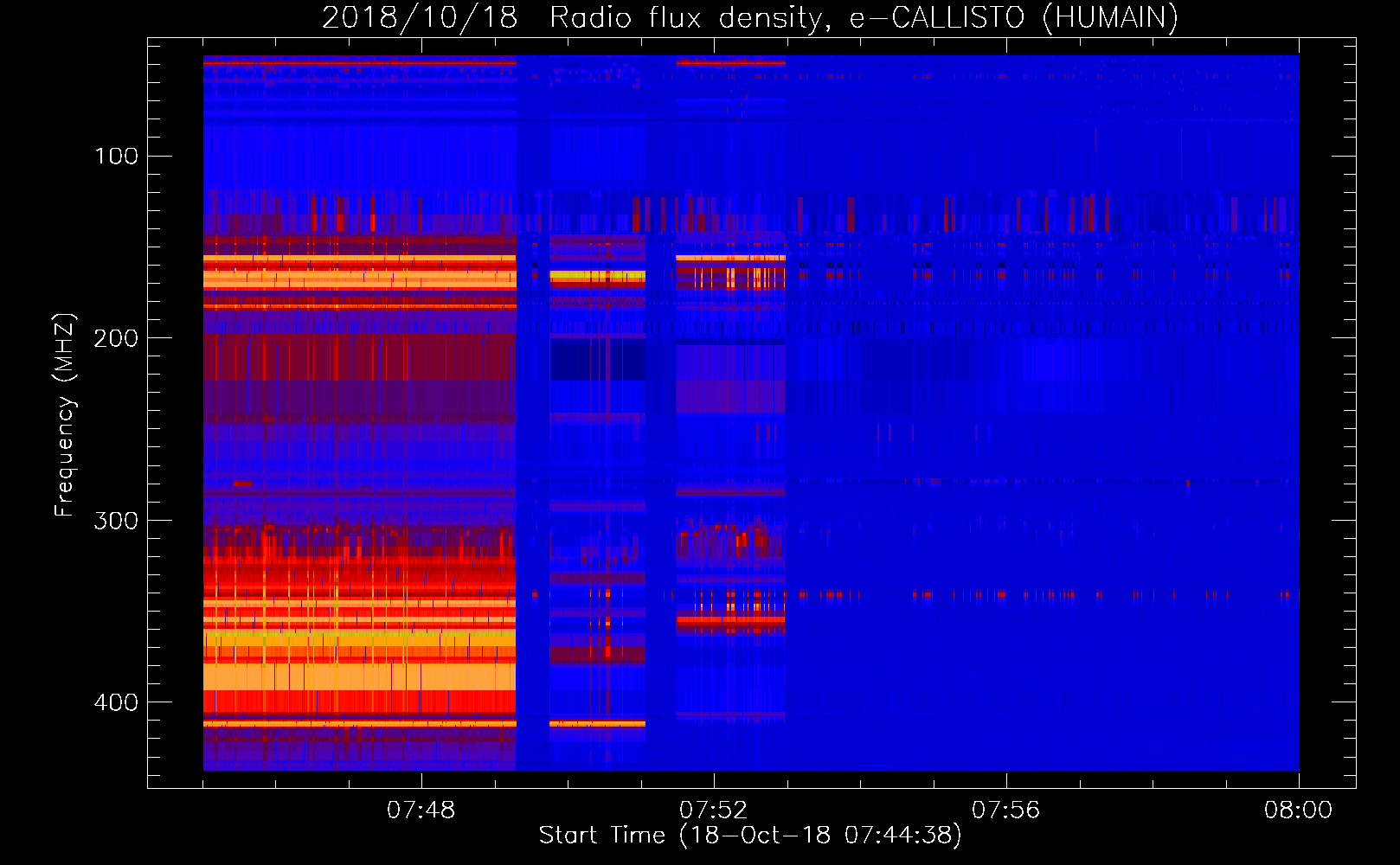Click the '07:56' time tick label
This screenshot has width=1400, height=865.
(1006, 811)
